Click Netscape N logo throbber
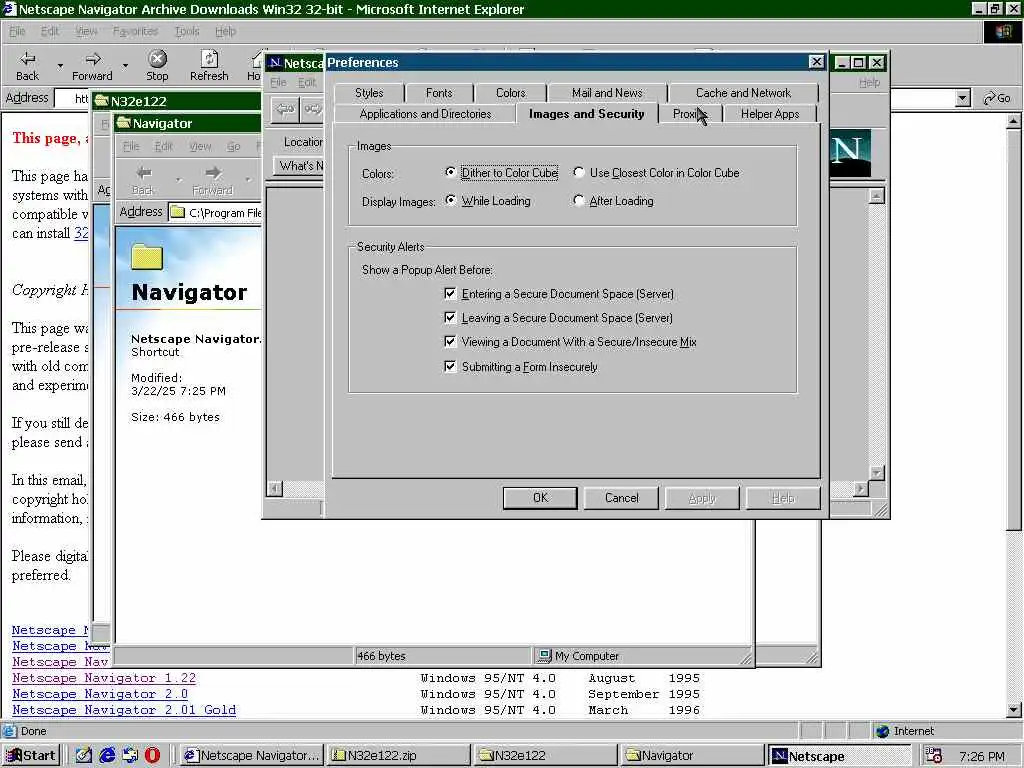The height and width of the screenshot is (768, 1024). point(850,153)
